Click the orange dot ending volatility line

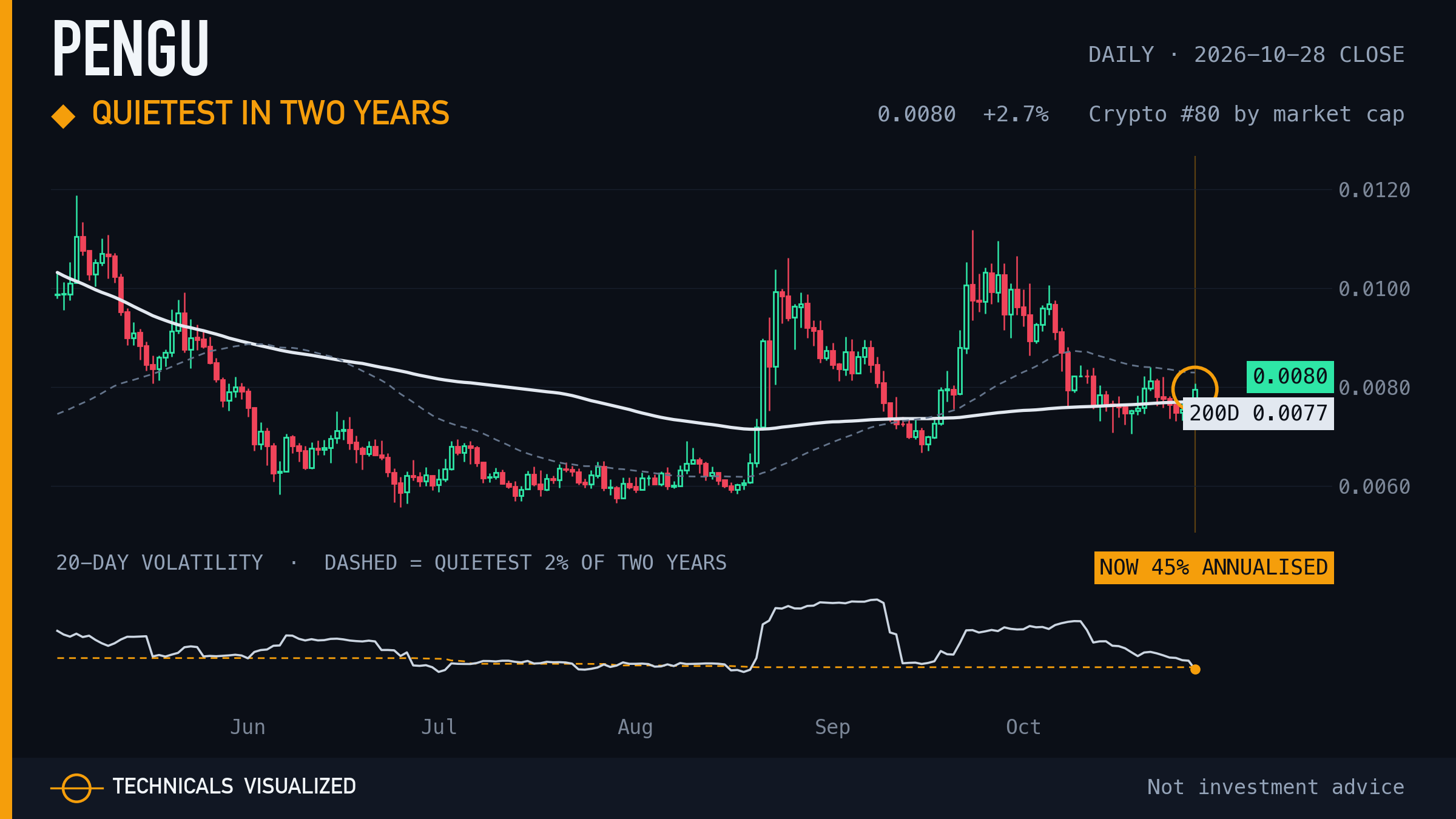point(1195,670)
